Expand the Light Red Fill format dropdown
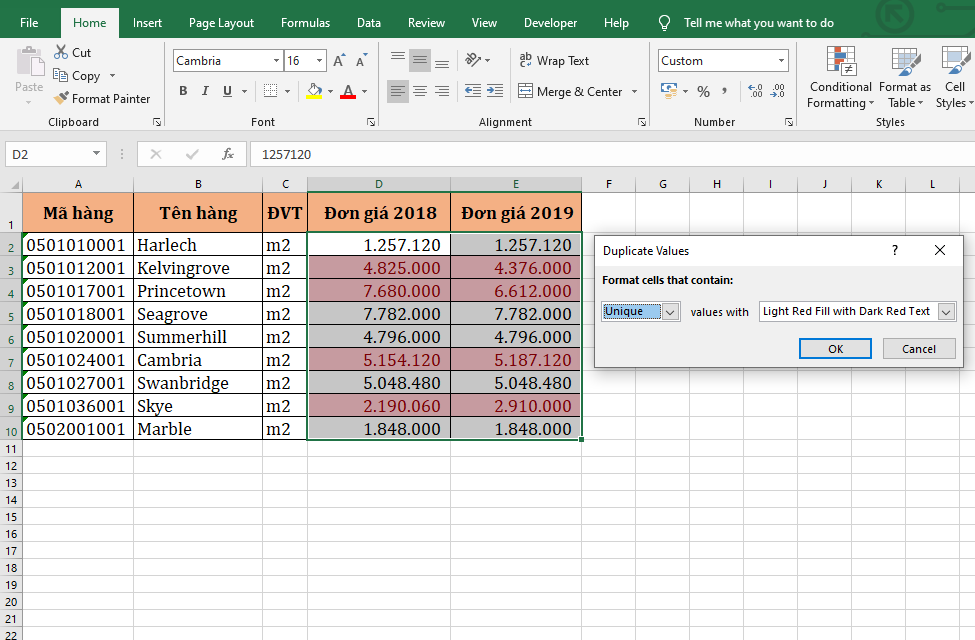This screenshot has height=640, width=975. tap(946, 312)
